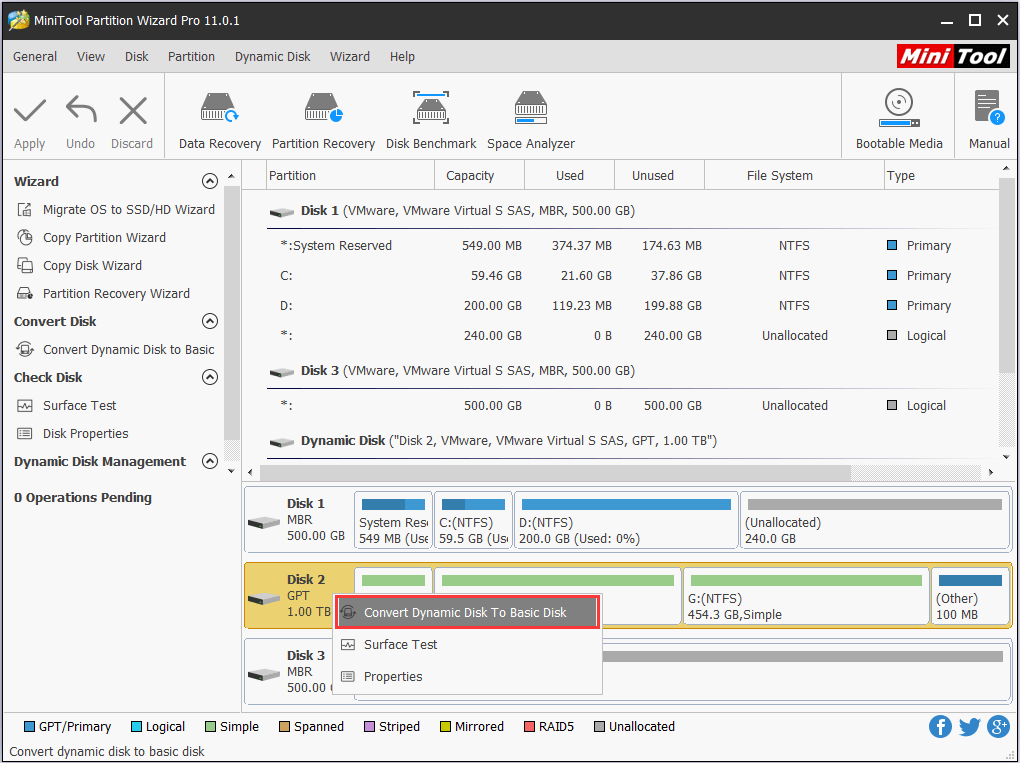Click the Simple legend green box
Screen dimensions: 1020x763
click(210, 727)
